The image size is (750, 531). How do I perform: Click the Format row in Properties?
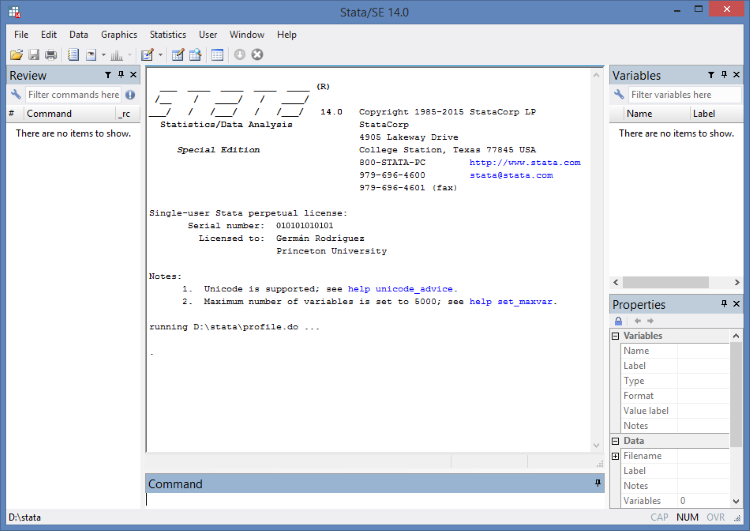[x=675, y=396]
